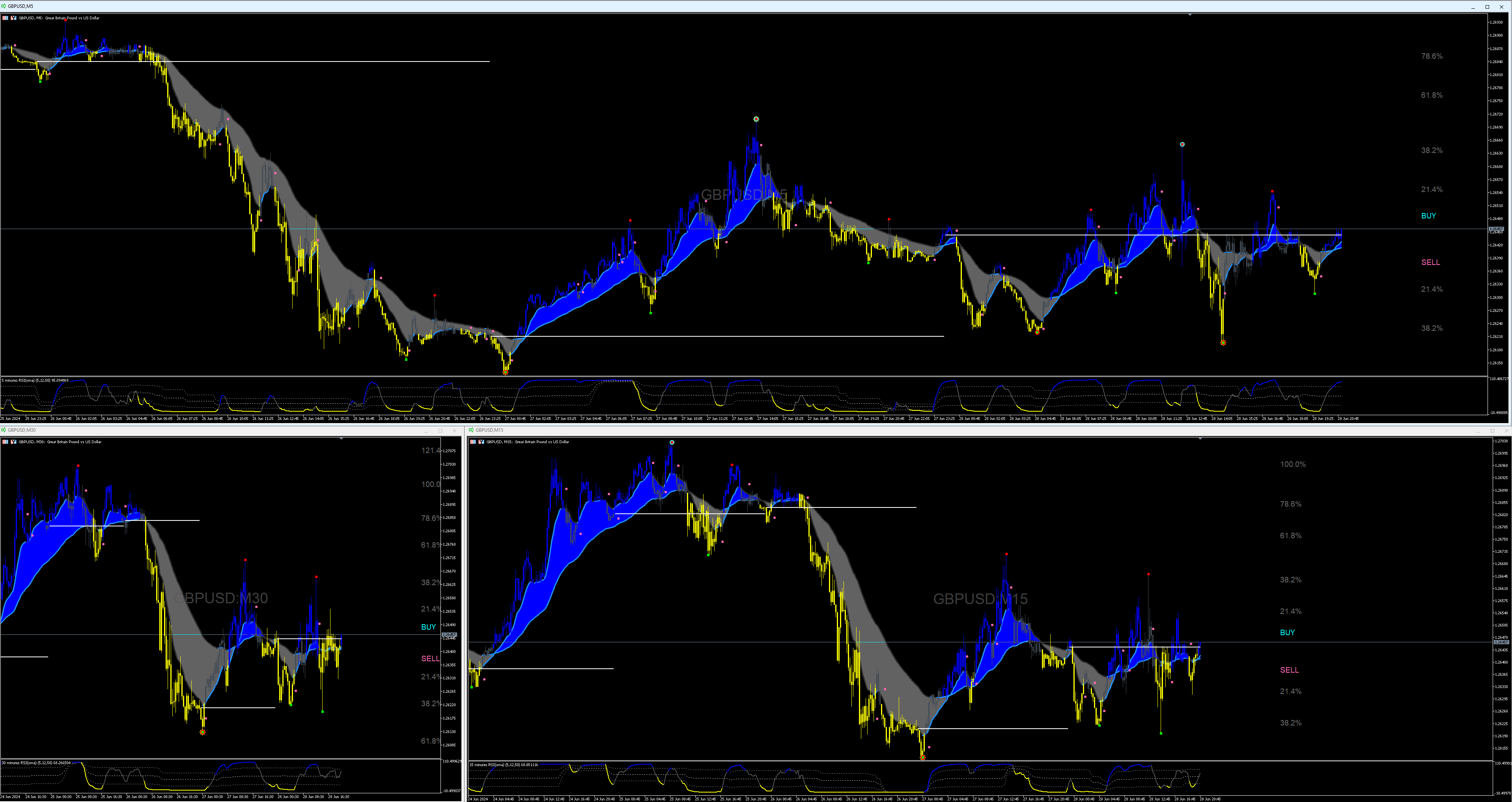Select the teal circle marker atop M15 chart high
This screenshot has height=802, width=1512.
(672, 442)
